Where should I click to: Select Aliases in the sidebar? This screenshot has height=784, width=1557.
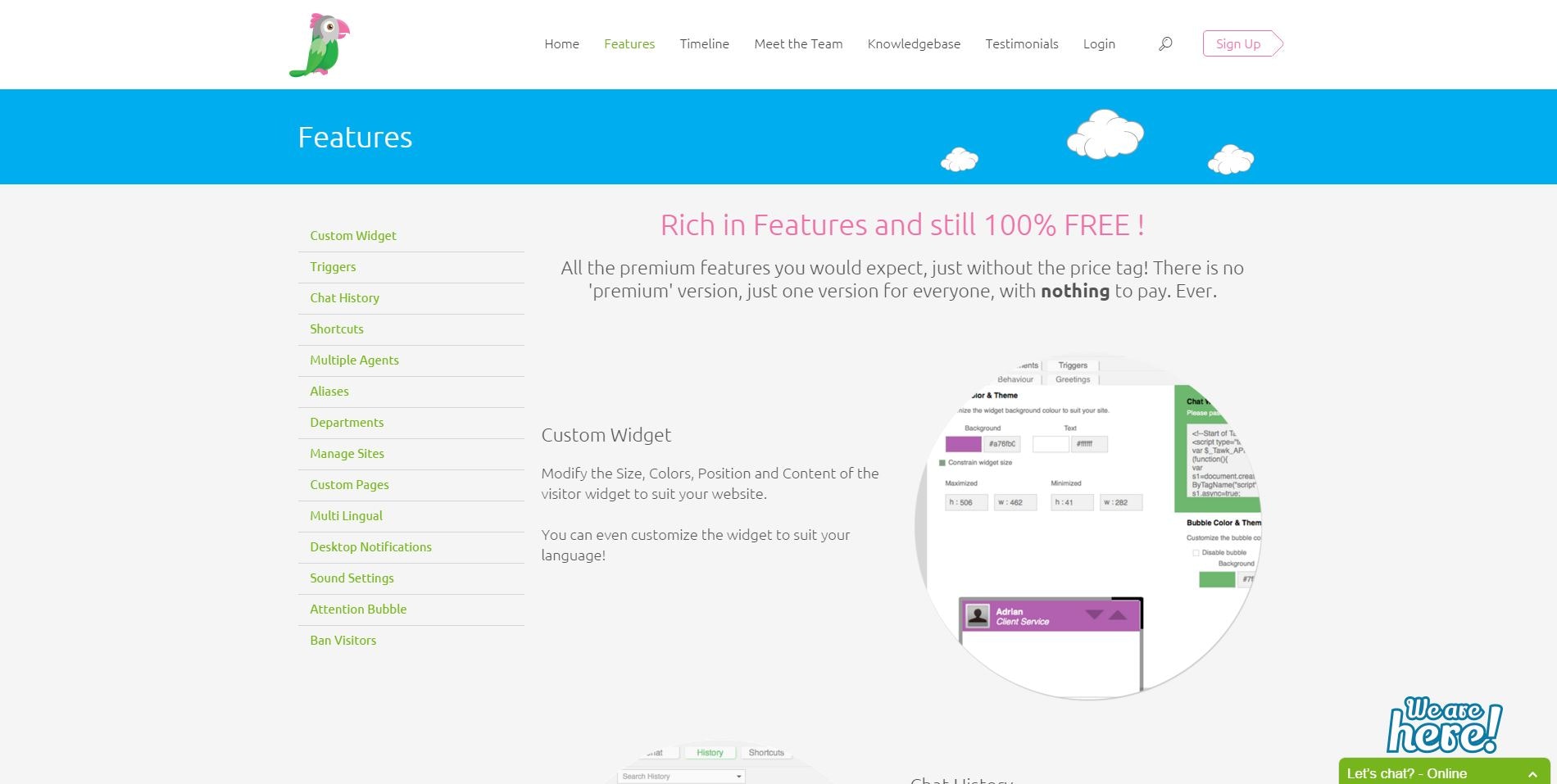point(329,391)
